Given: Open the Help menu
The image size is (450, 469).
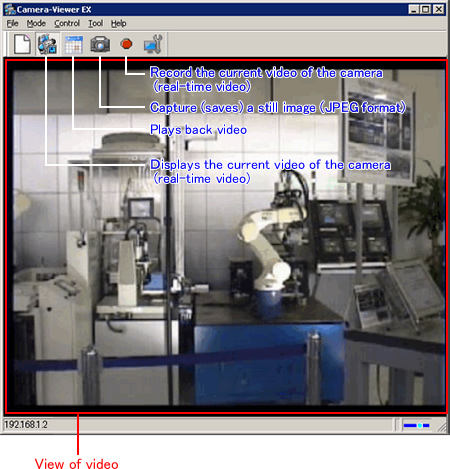Looking at the screenshot, I should click(x=118, y=24).
